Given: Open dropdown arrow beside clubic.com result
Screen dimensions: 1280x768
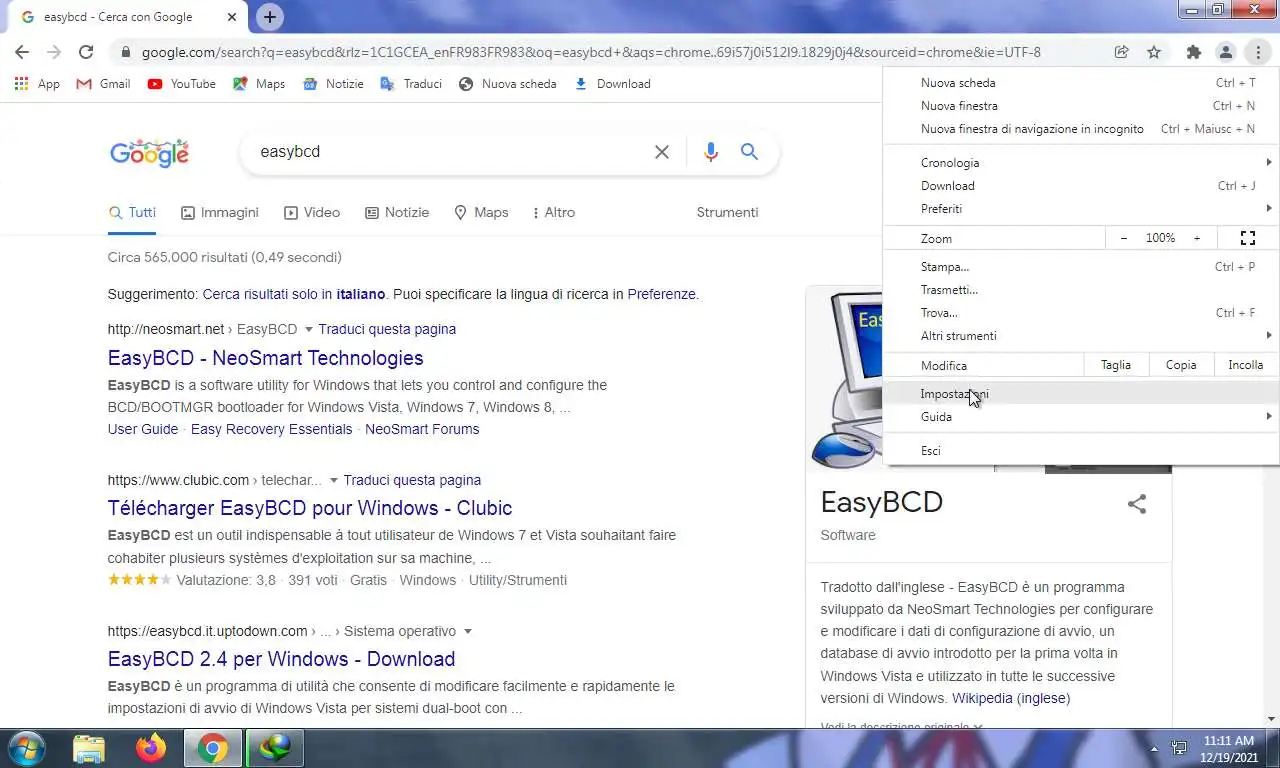Looking at the screenshot, I should (333, 480).
